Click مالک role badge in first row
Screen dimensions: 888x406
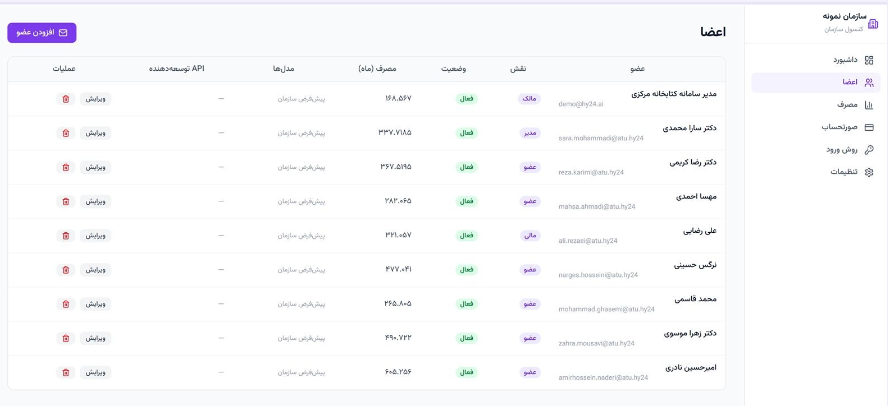point(530,99)
